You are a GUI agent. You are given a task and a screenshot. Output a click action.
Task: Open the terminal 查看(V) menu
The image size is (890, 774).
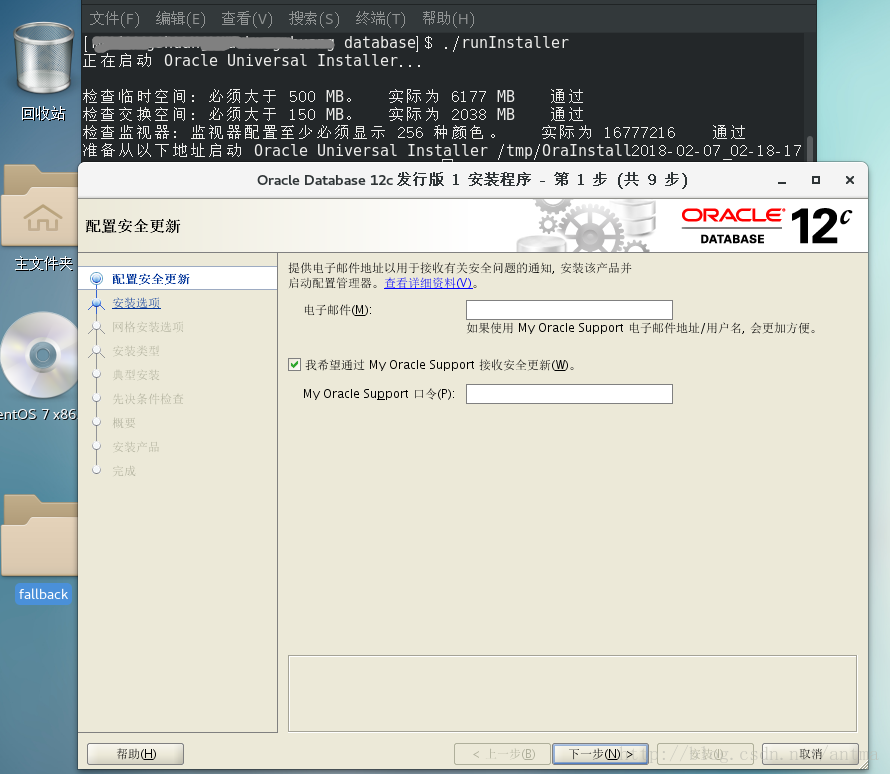(x=247, y=19)
